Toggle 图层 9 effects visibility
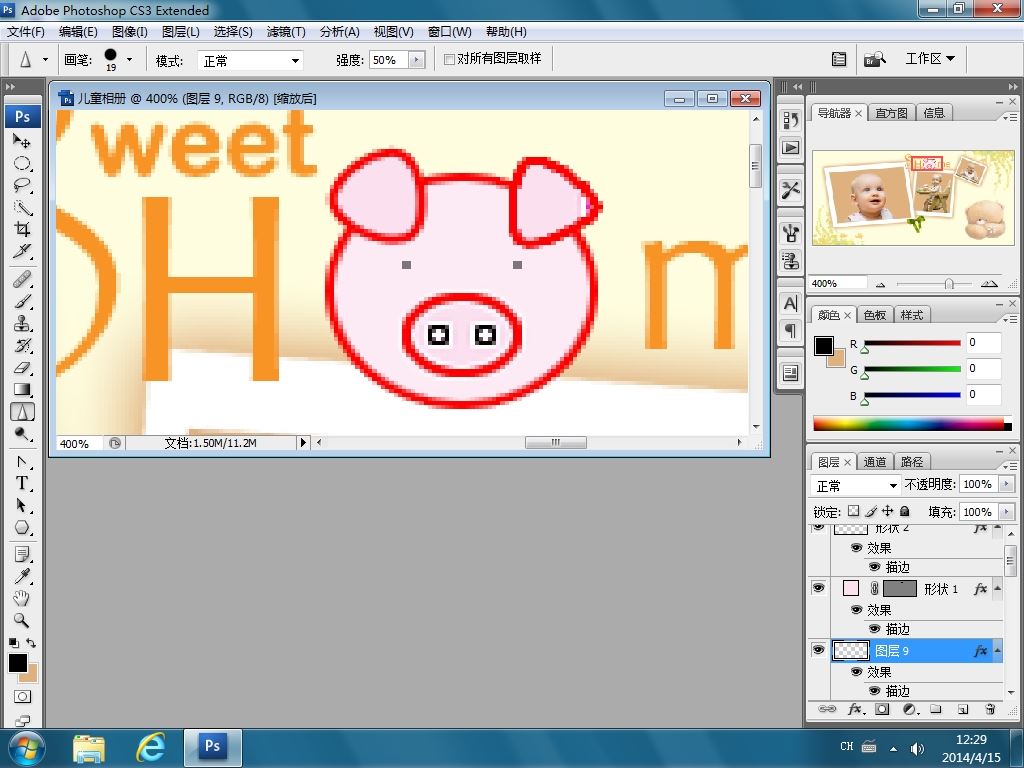Viewport: 1024px width, 768px height. pyautogui.click(x=856, y=671)
